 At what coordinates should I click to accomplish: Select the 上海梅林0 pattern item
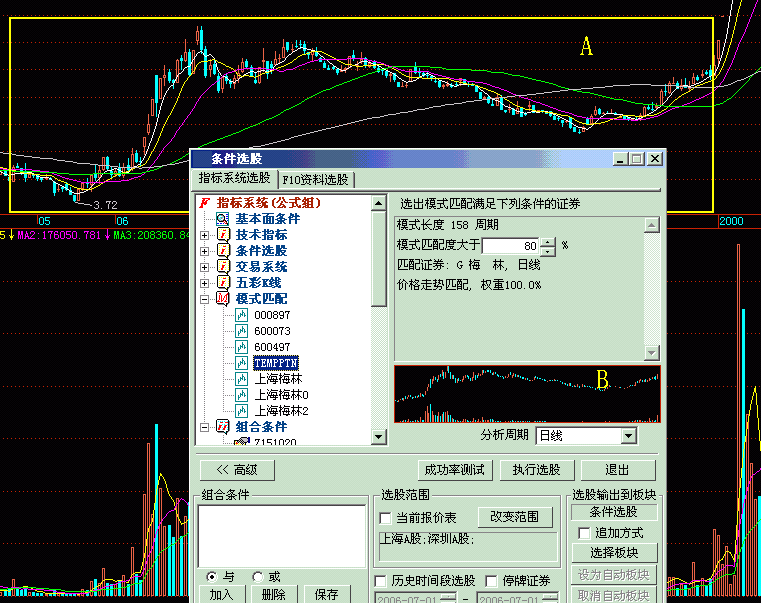pyautogui.click(x=281, y=395)
